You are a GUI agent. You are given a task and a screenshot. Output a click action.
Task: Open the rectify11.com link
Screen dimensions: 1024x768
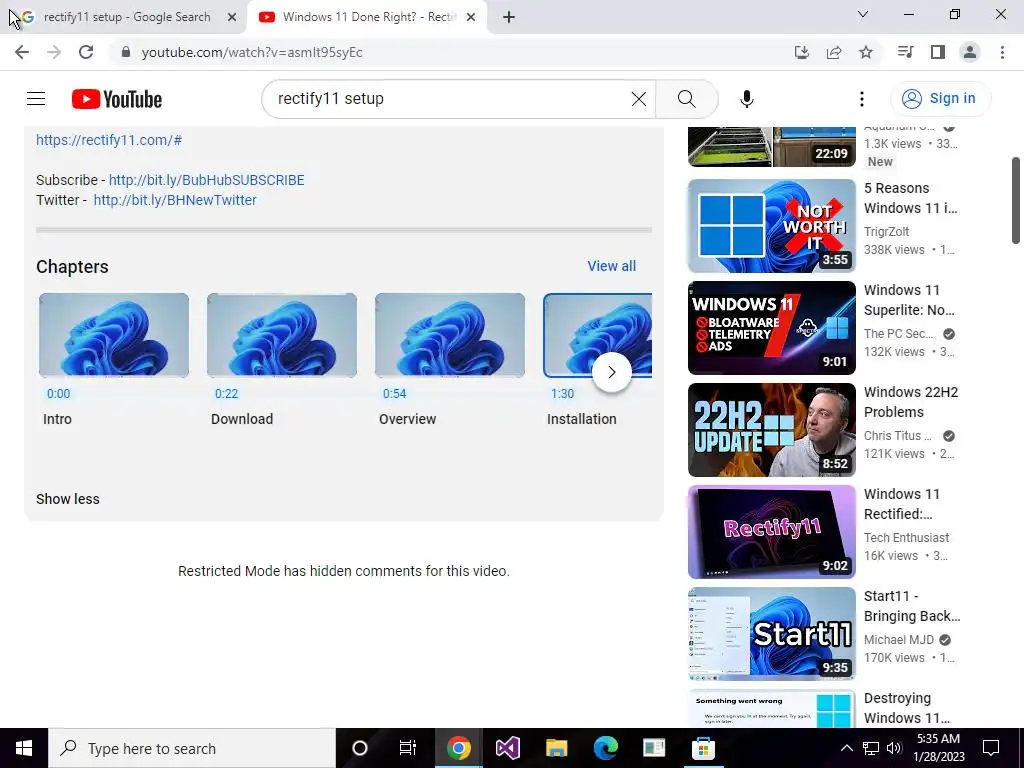[x=109, y=140]
